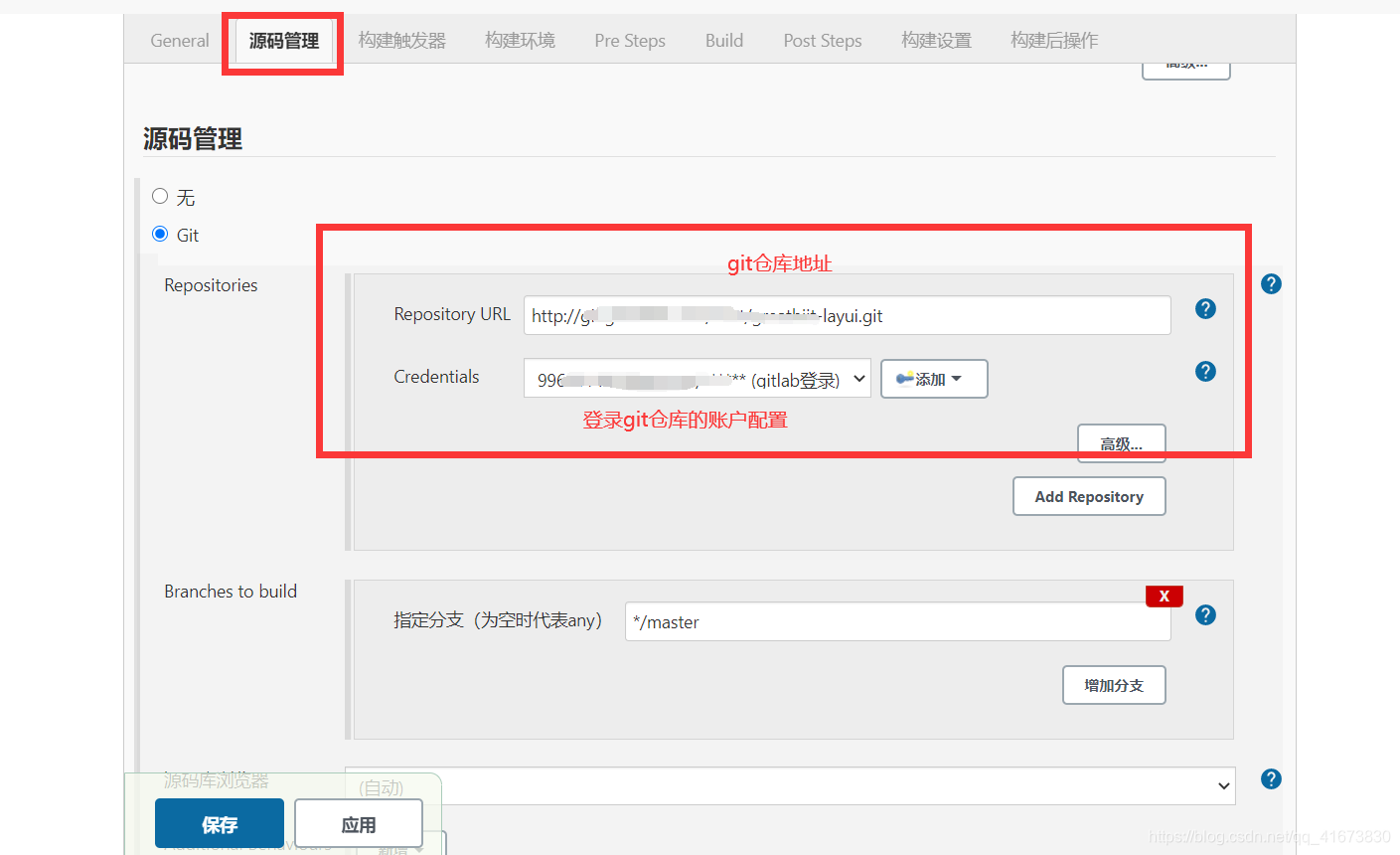Expand the 添加 credentials dropdown button
The image size is (1400, 855).
coord(934,379)
